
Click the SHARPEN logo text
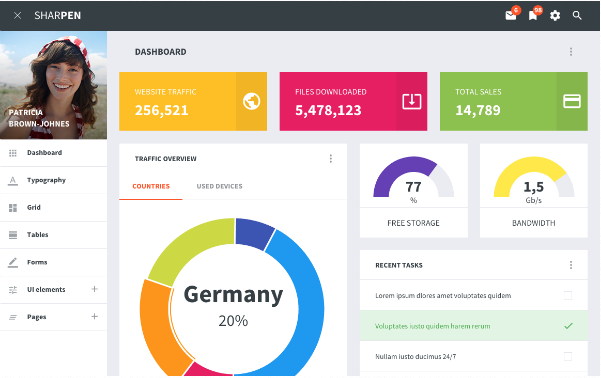pos(57,15)
